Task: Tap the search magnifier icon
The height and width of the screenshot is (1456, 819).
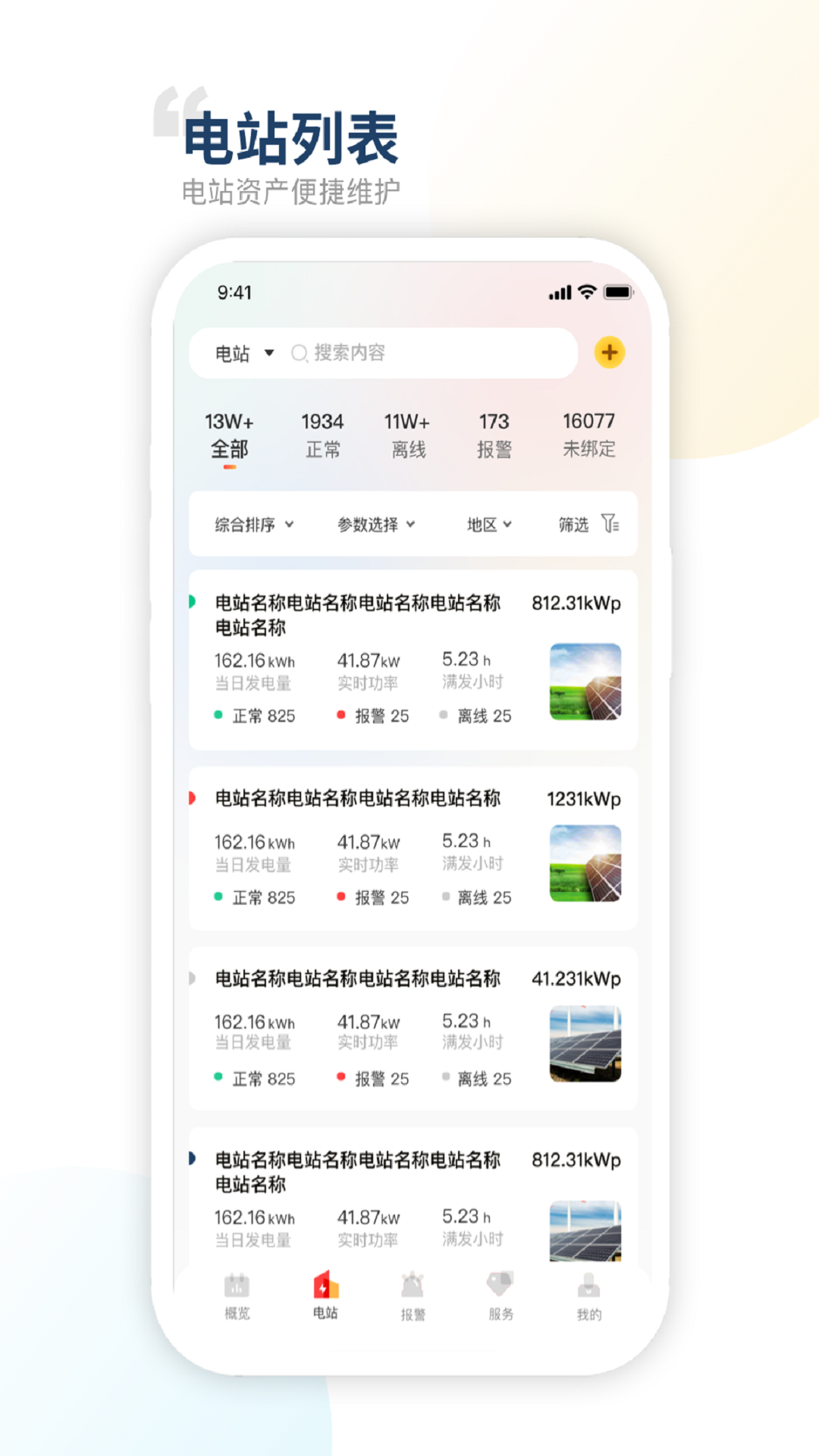Action: pos(299,353)
